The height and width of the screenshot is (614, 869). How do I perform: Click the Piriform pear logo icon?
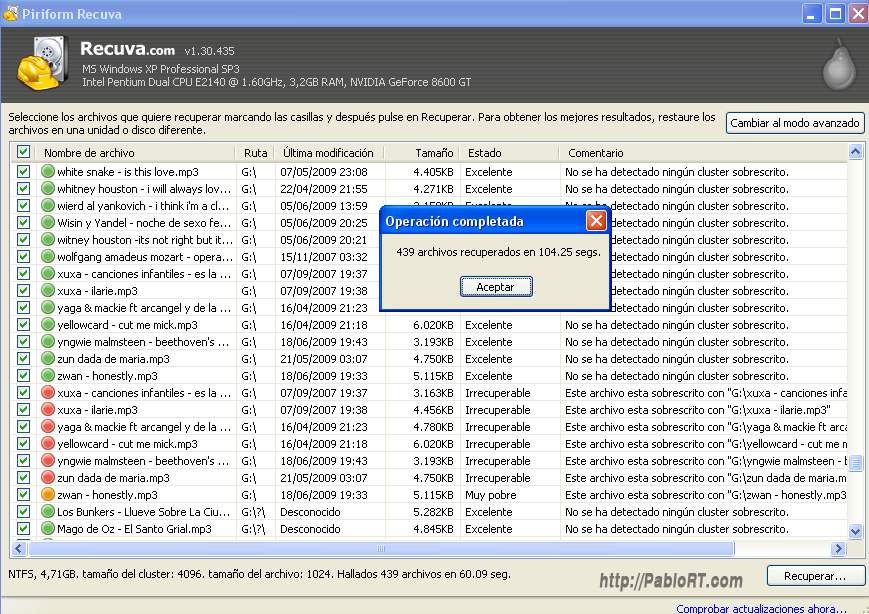click(838, 64)
